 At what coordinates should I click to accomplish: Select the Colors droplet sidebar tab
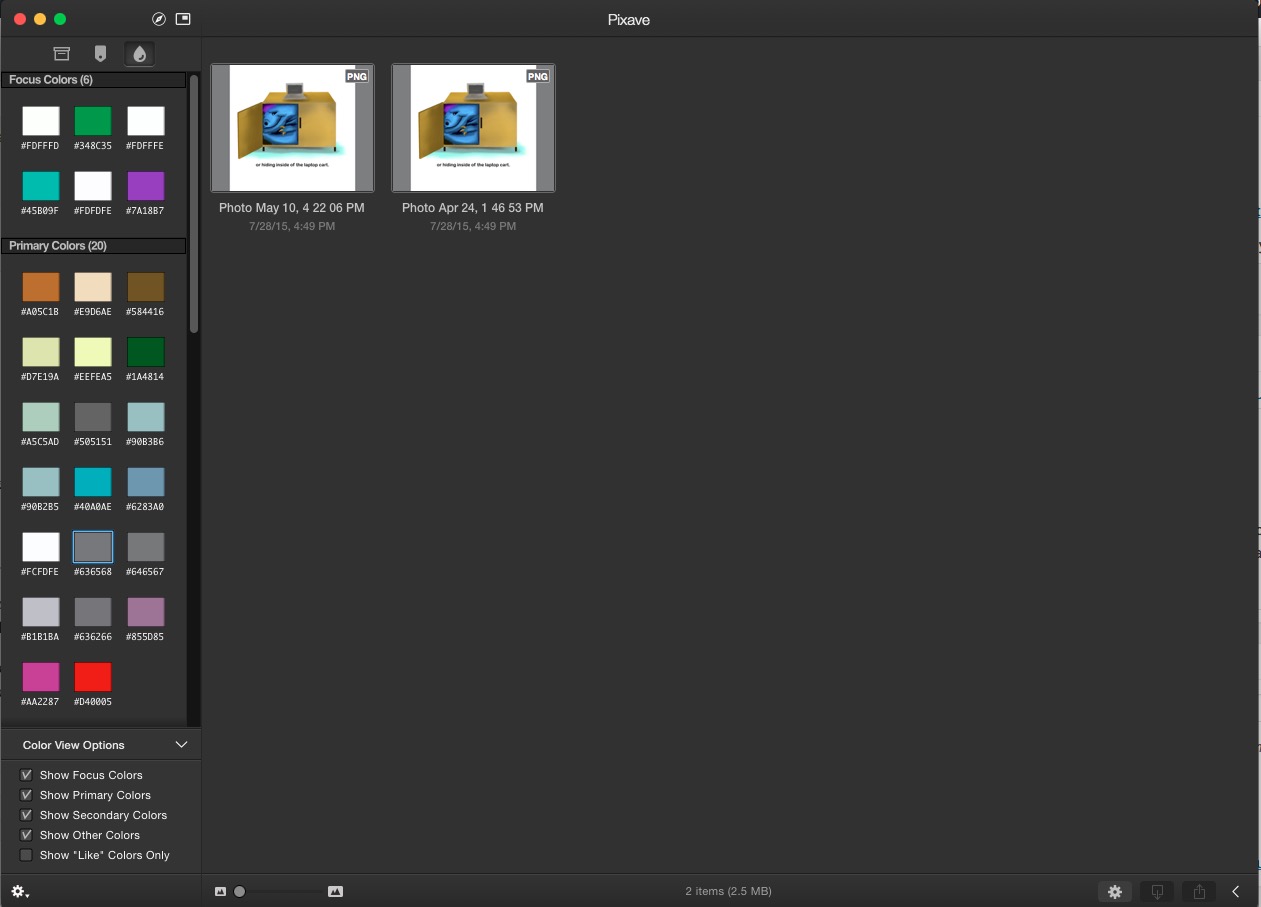[139, 54]
